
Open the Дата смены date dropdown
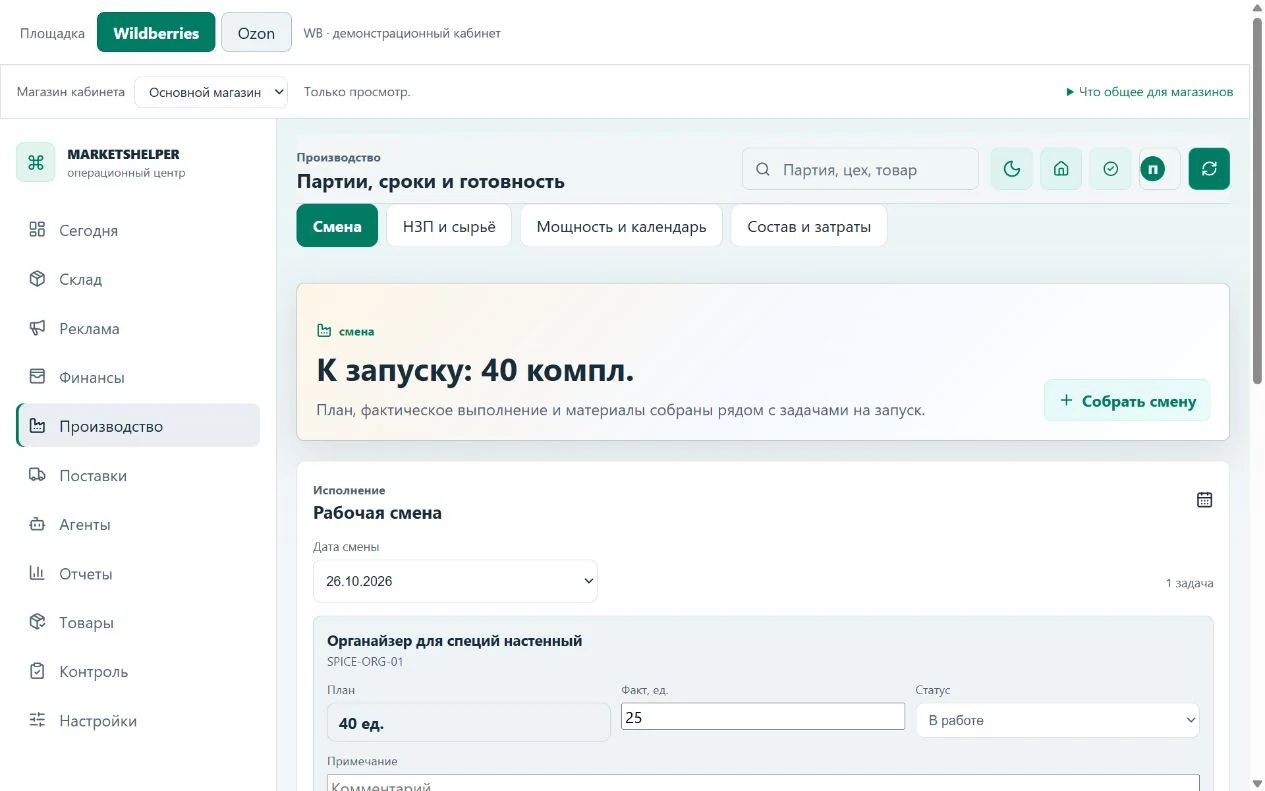[x=455, y=581]
